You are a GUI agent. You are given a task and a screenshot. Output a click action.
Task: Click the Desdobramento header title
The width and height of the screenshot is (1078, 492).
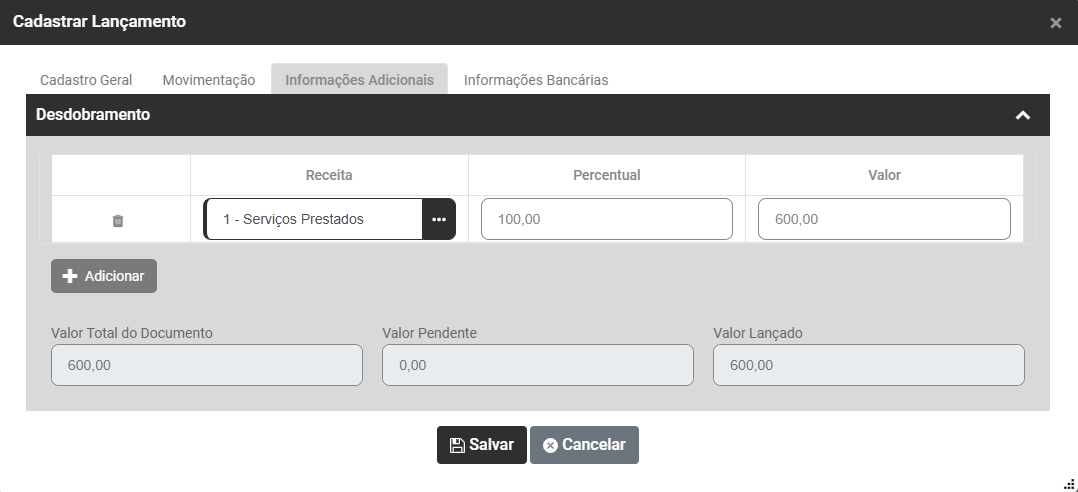click(93, 115)
